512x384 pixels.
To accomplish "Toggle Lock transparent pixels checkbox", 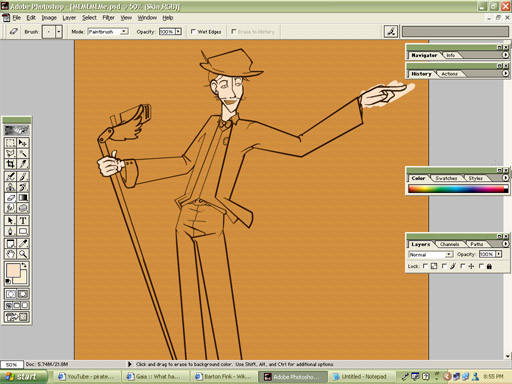I will pyautogui.click(x=425, y=266).
